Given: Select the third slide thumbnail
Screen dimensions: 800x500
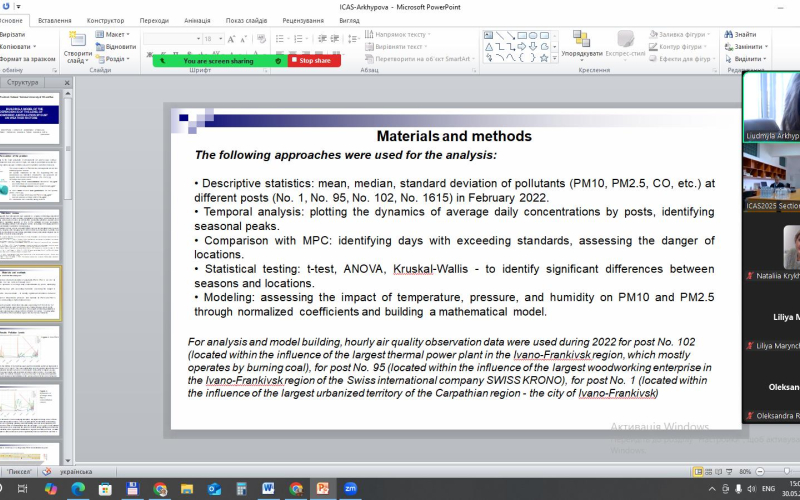Looking at the screenshot, I should (x=30, y=235).
